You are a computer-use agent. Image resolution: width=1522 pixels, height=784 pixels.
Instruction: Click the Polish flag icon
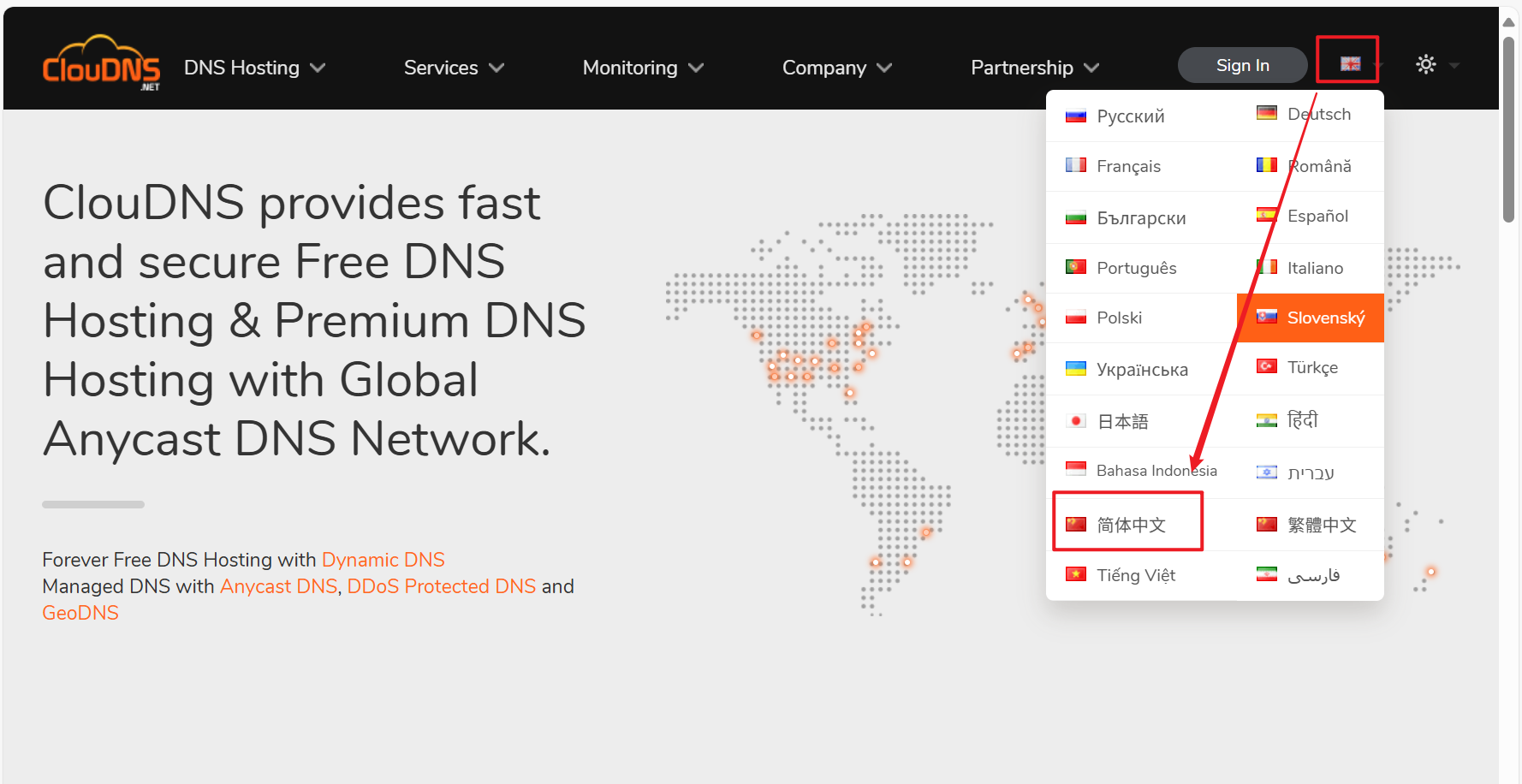pos(1076,318)
